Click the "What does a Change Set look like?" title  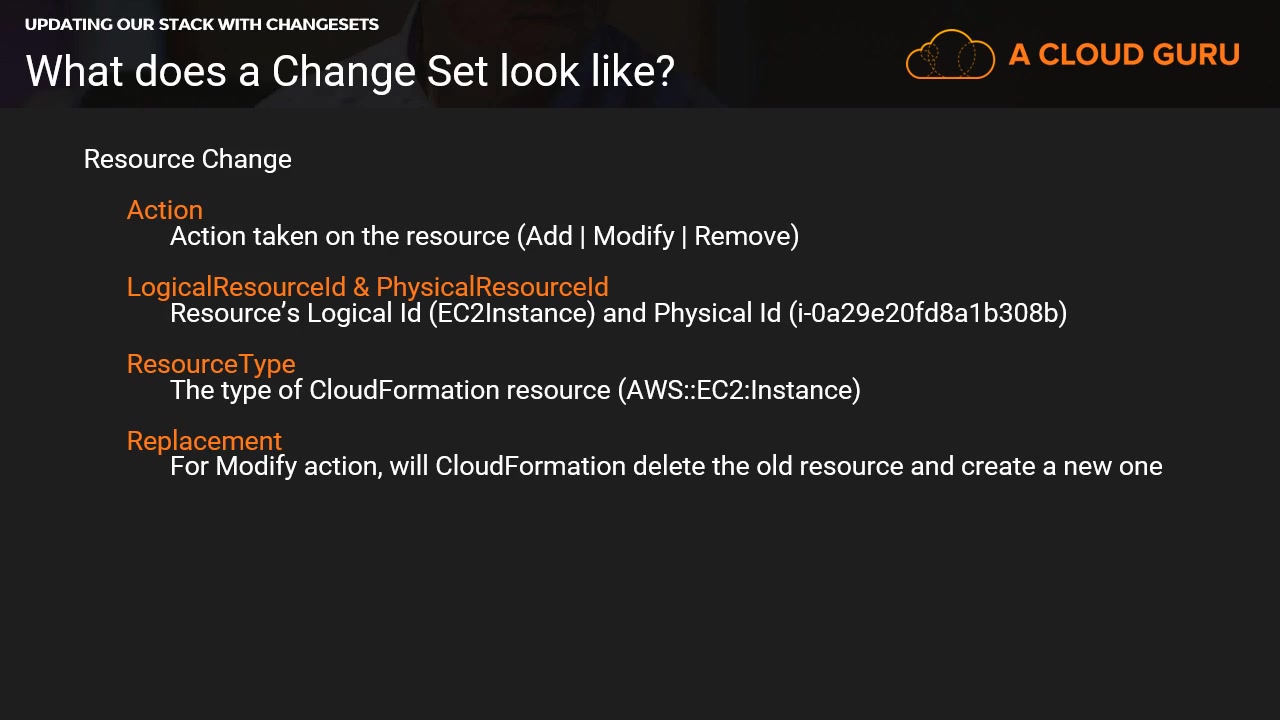coord(350,71)
